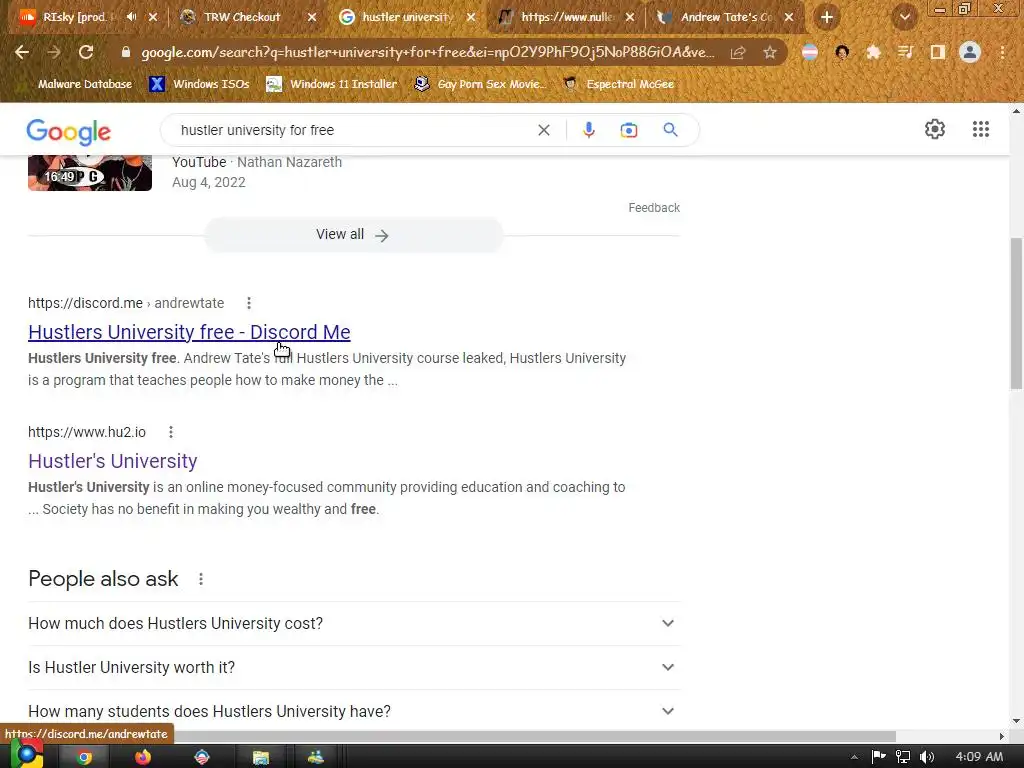Open the volume tray icon
Screen dimensions: 1024x768
(926, 757)
